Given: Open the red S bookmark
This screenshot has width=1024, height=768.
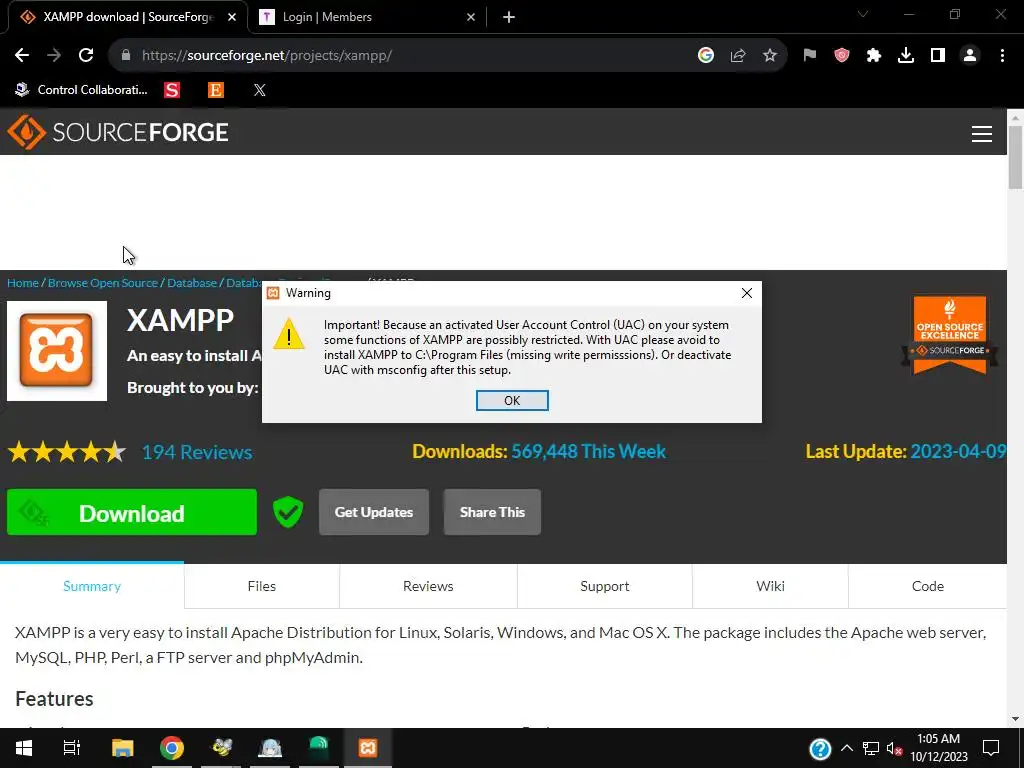Looking at the screenshot, I should (172, 90).
